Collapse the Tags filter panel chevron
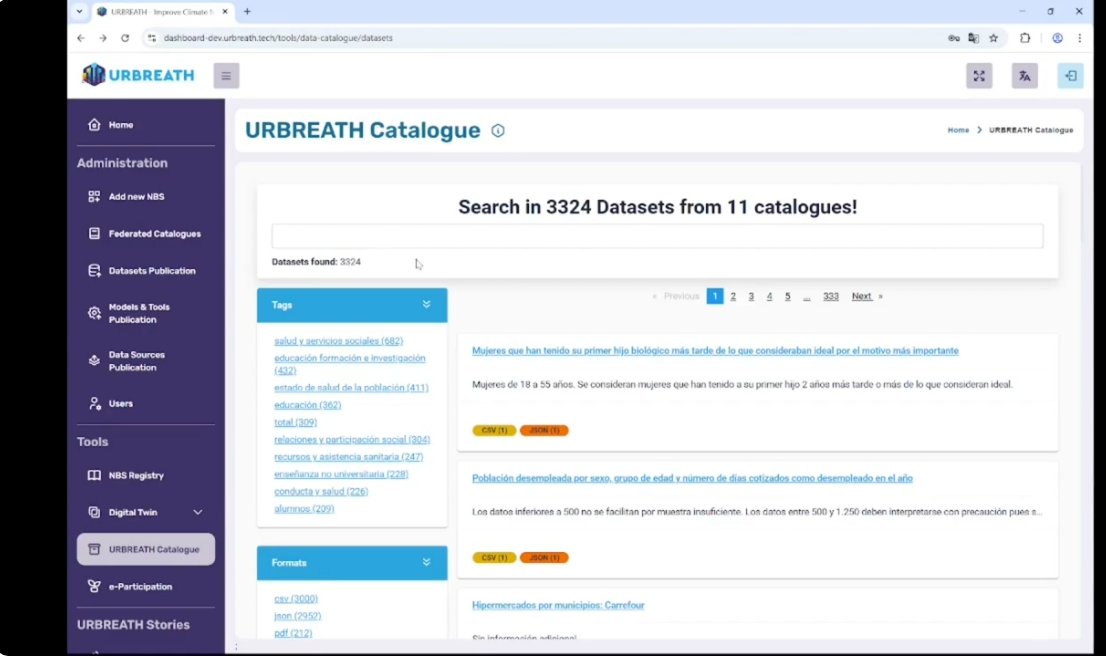 coord(426,305)
